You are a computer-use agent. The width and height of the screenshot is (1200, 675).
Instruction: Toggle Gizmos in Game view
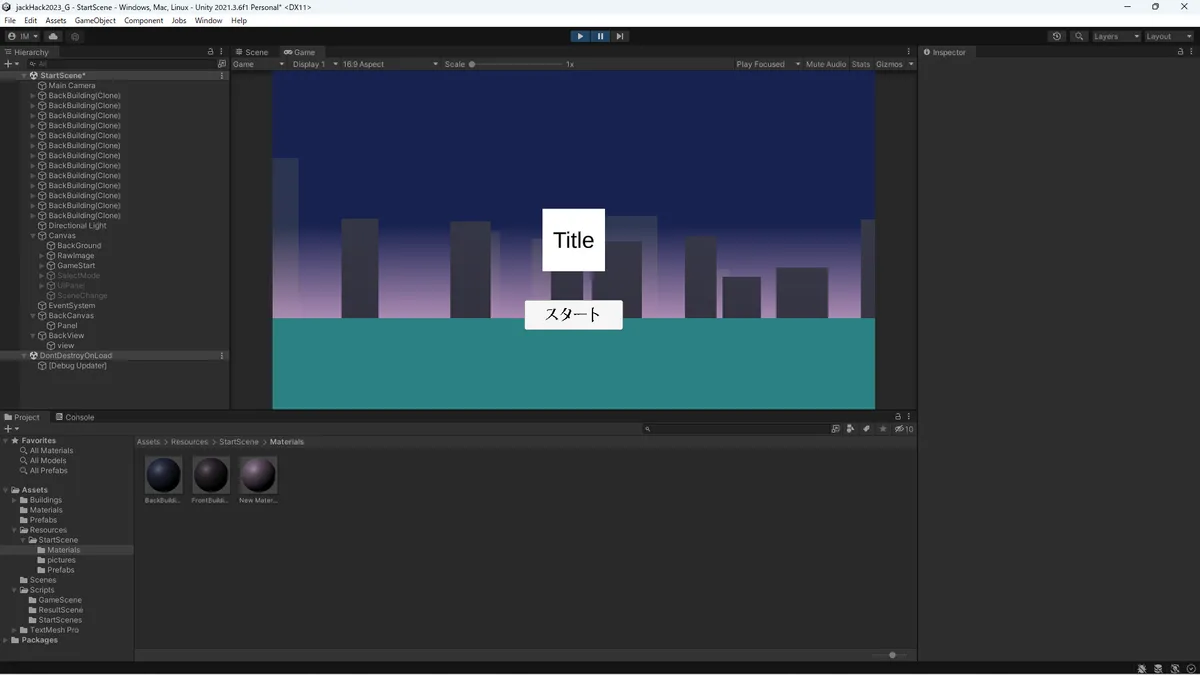tap(889, 64)
